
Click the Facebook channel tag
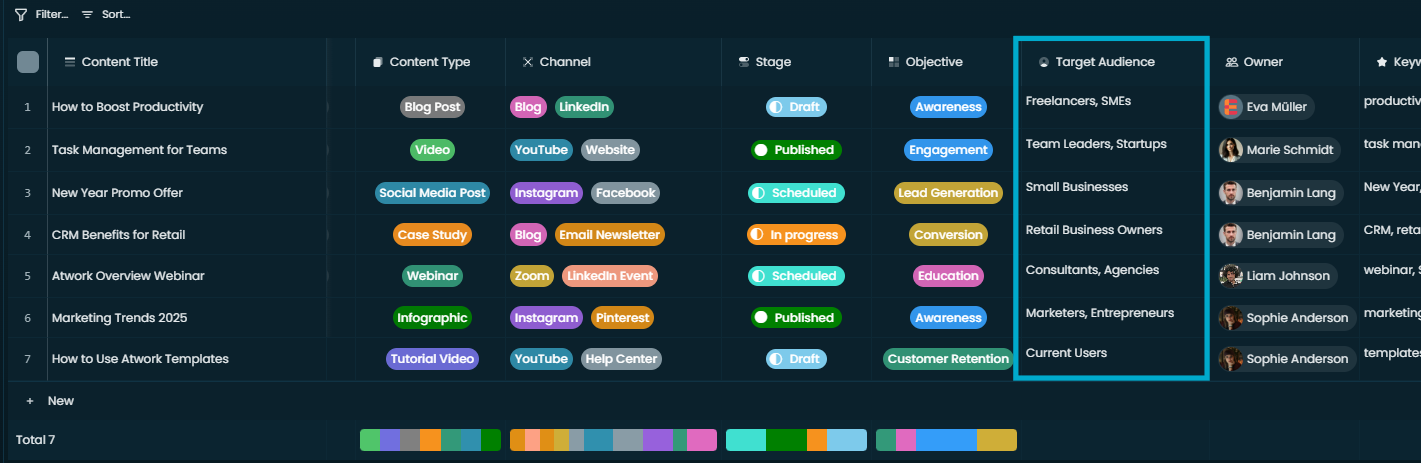[625, 193]
